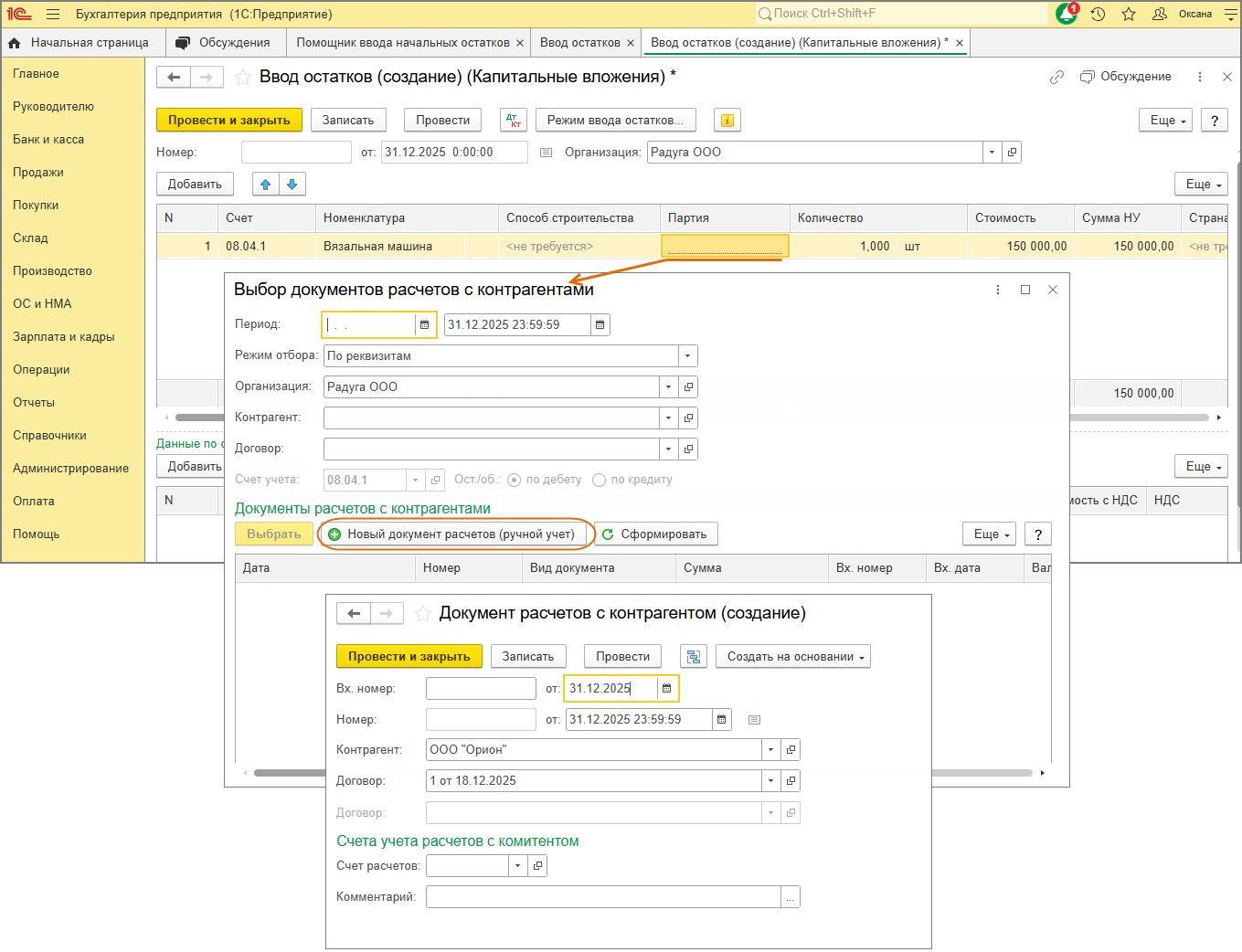
Task: Open ООО "Орион" контрагент card
Action: 791,749
